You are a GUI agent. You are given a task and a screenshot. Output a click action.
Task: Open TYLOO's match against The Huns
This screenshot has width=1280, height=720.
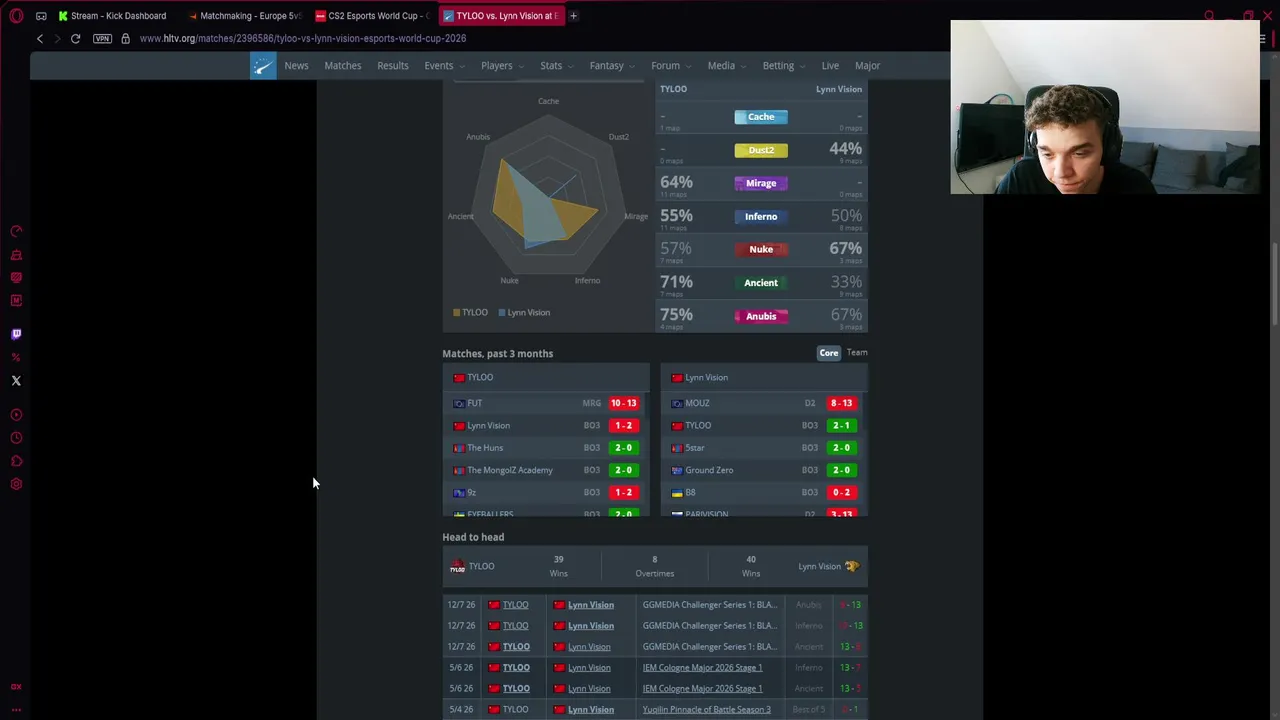tap(545, 448)
